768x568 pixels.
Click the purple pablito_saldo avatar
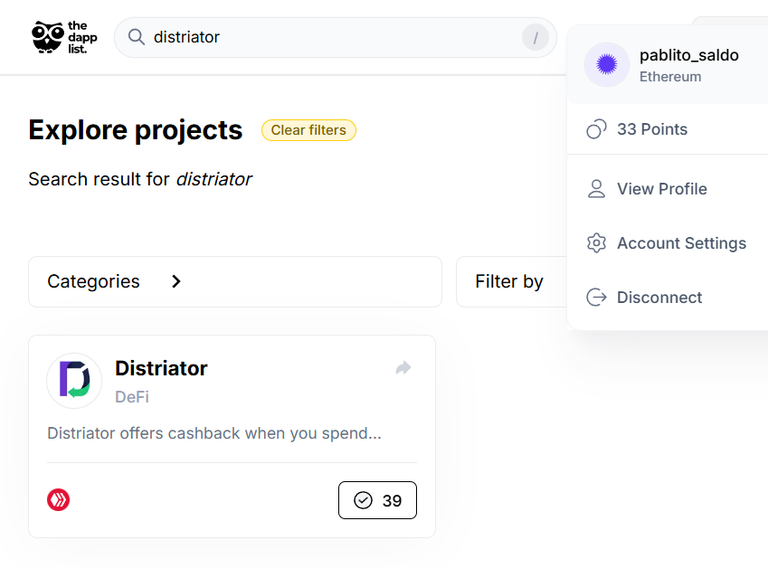click(x=606, y=64)
